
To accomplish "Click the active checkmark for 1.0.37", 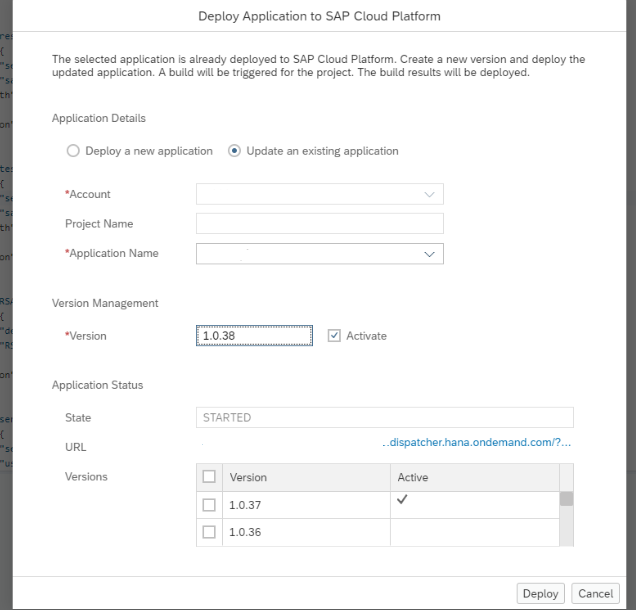I will point(402,499).
